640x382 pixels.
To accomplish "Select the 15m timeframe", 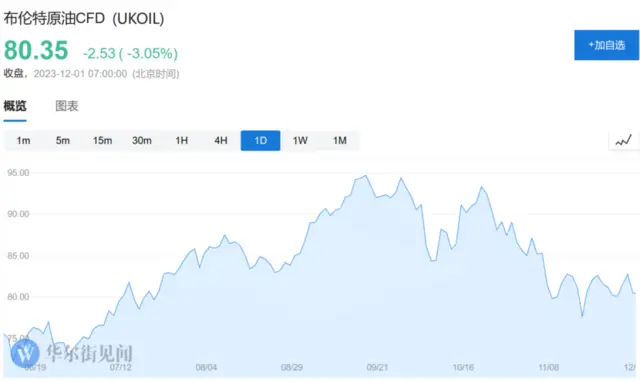I will (102, 141).
